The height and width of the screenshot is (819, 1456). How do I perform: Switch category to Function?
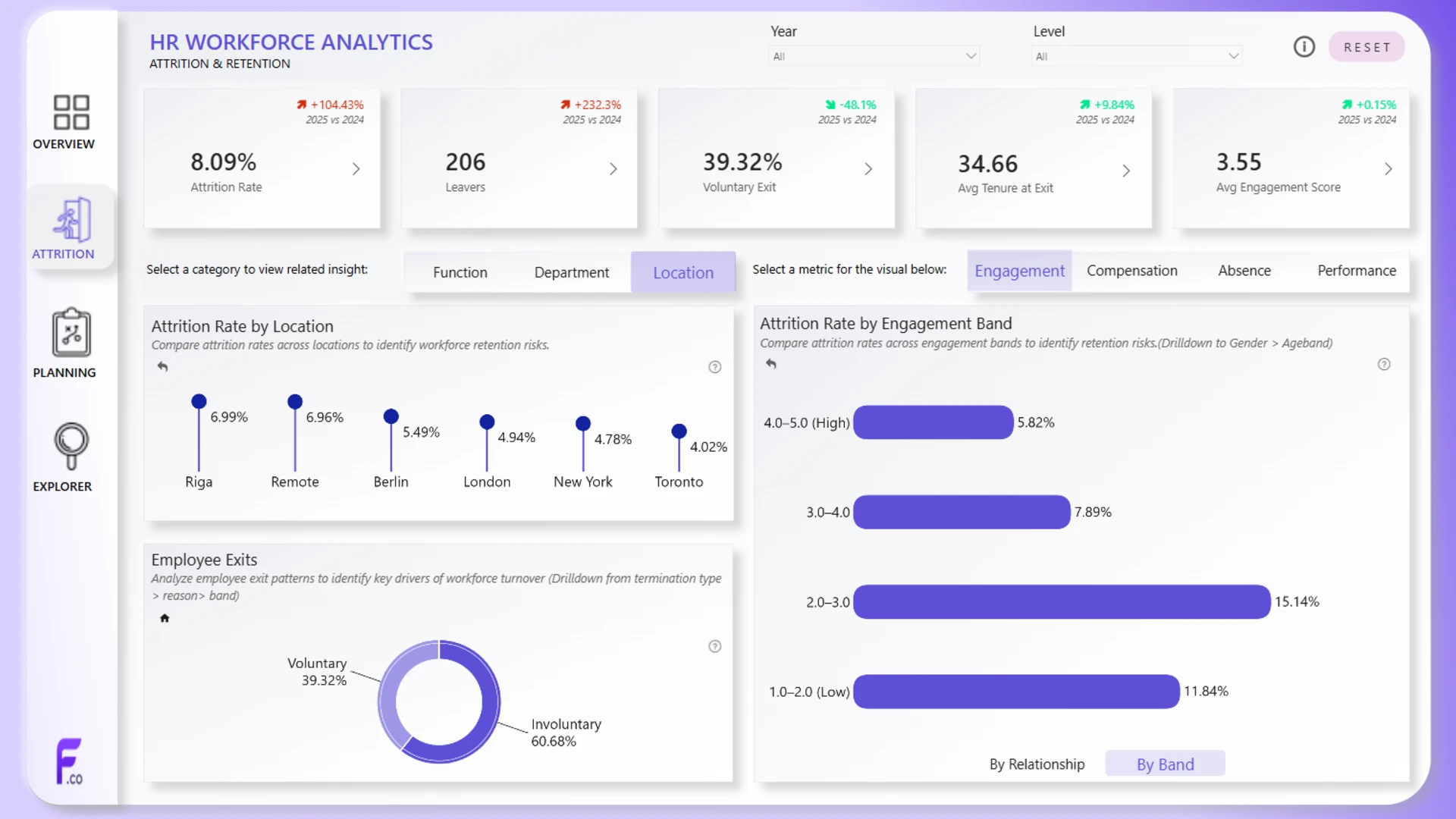[x=460, y=272]
